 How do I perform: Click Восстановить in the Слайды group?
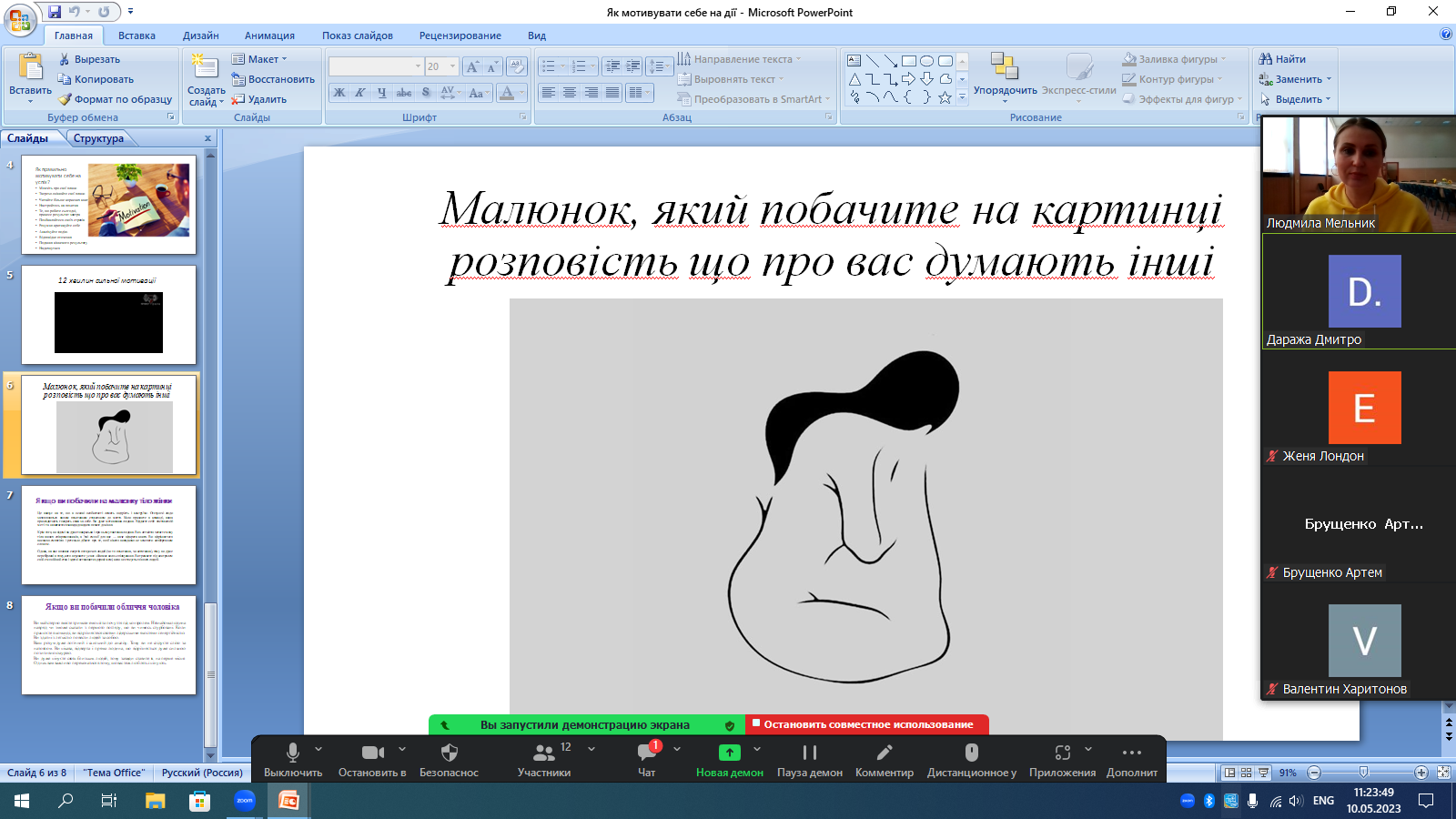[272, 79]
